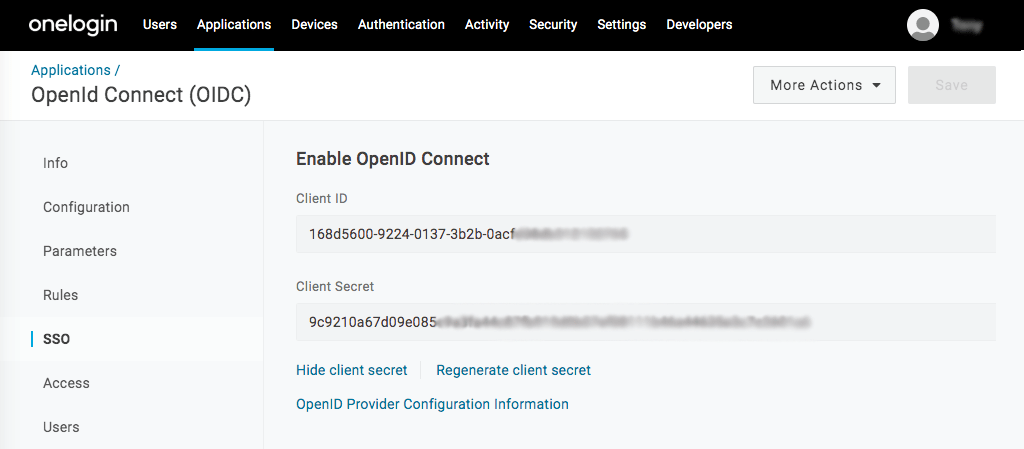Screen dimensions: 1024x449
Task: Open the Settings menu
Action: (x=621, y=24)
